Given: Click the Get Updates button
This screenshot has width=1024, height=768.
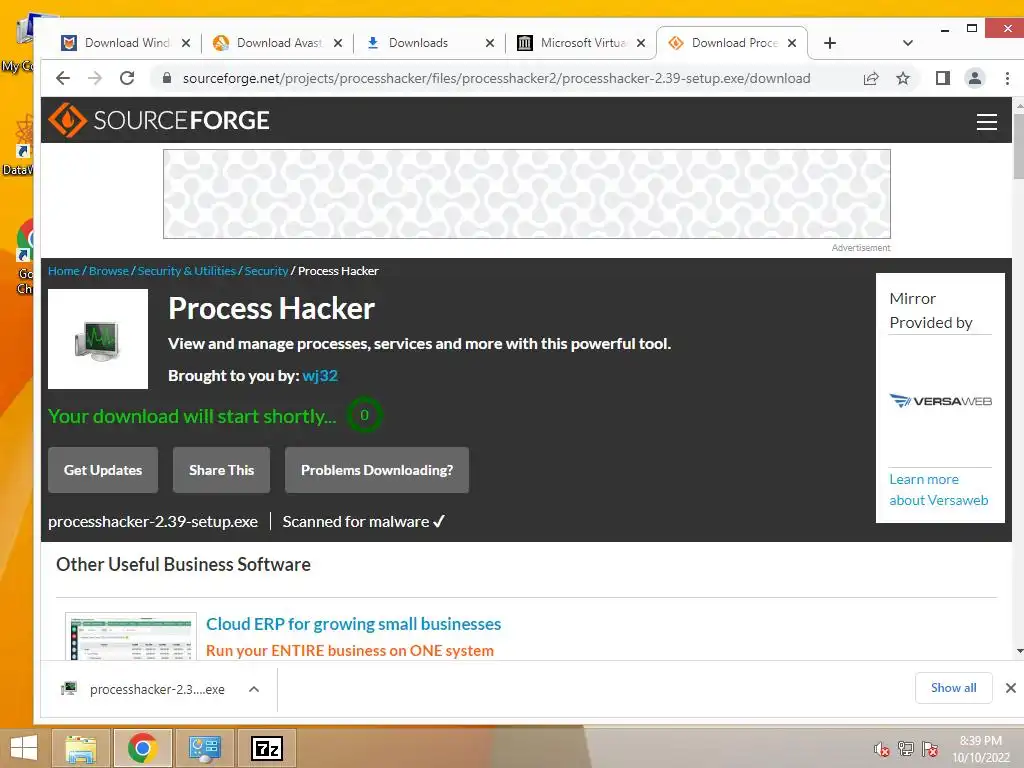Looking at the screenshot, I should [x=103, y=470].
